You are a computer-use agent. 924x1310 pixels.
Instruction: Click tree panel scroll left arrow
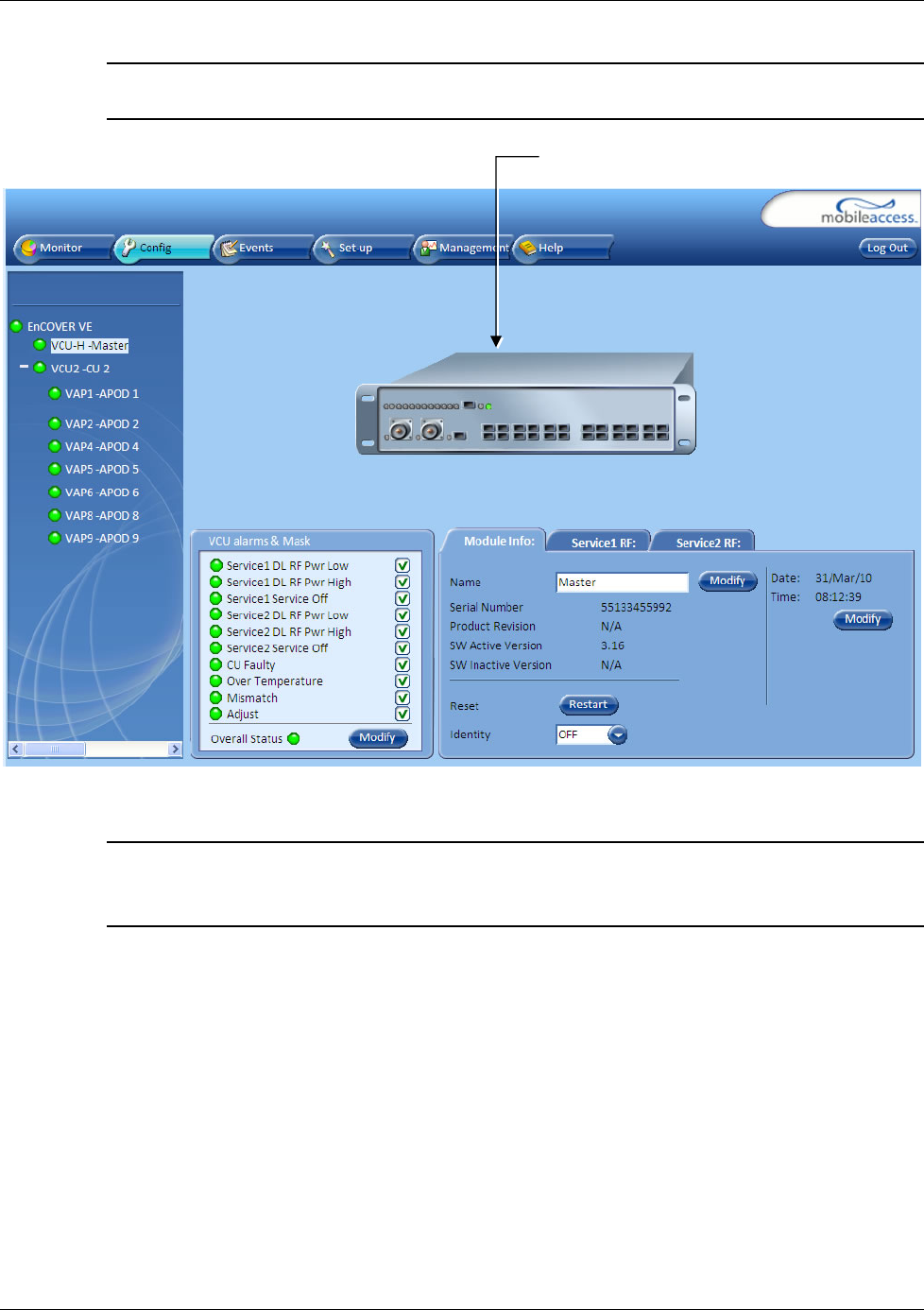tap(15, 749)
